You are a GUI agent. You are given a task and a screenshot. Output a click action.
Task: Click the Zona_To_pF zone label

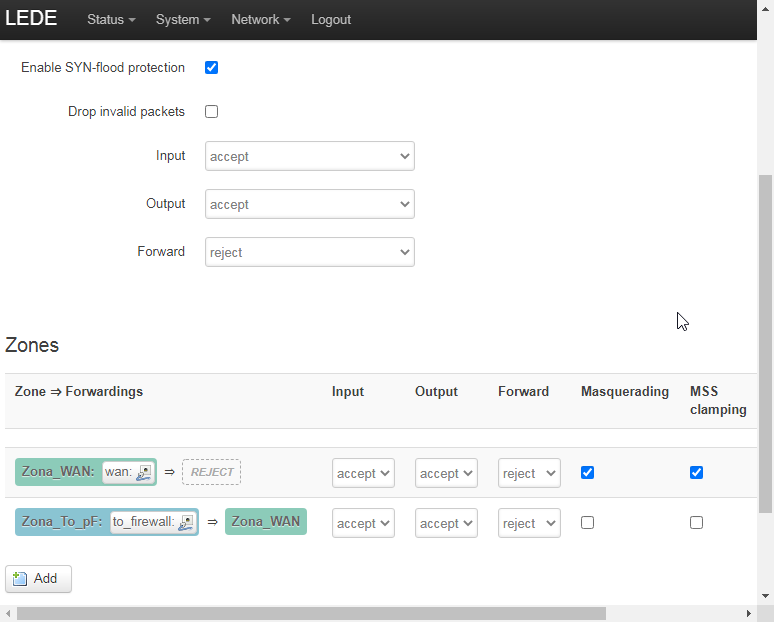(62, 521)
